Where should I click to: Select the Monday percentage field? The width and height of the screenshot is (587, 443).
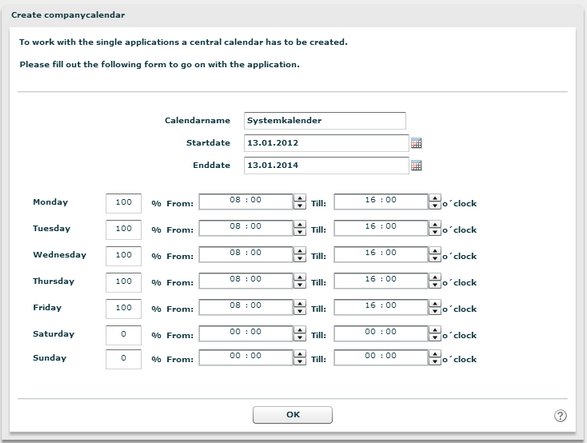coord(124,203)
